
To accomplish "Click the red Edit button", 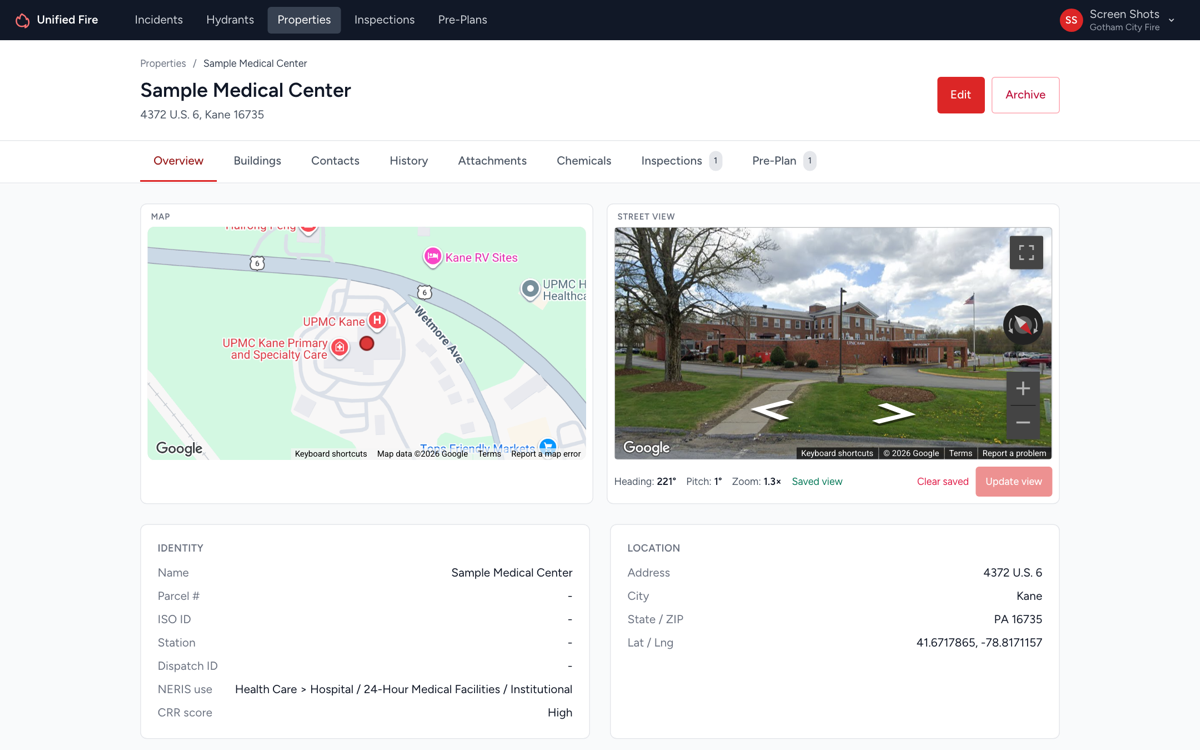I will [x=961, y=95].
